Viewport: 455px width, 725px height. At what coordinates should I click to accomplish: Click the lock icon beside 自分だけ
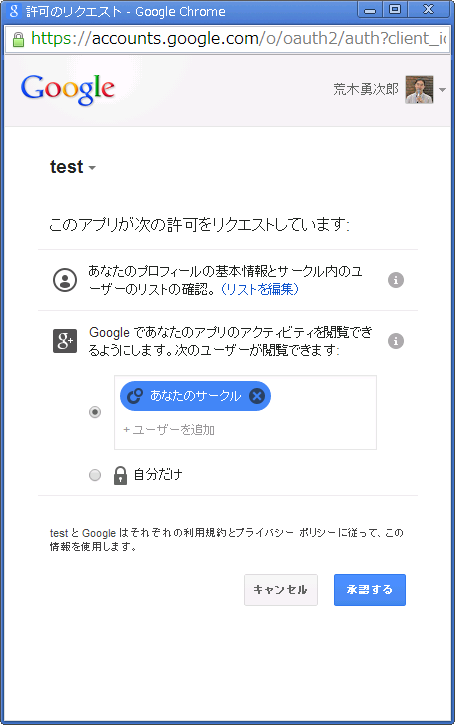click(120, 475)
